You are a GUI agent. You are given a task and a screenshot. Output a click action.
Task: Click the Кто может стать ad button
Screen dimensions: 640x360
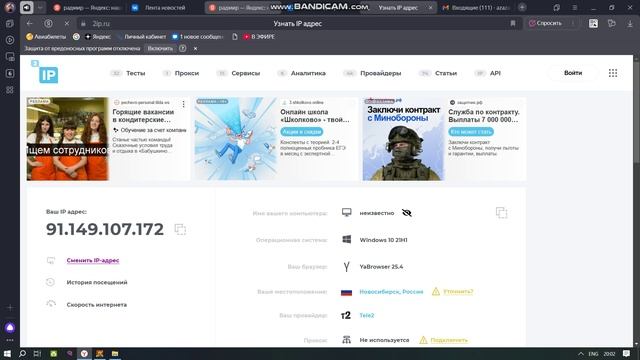[471, 132]
